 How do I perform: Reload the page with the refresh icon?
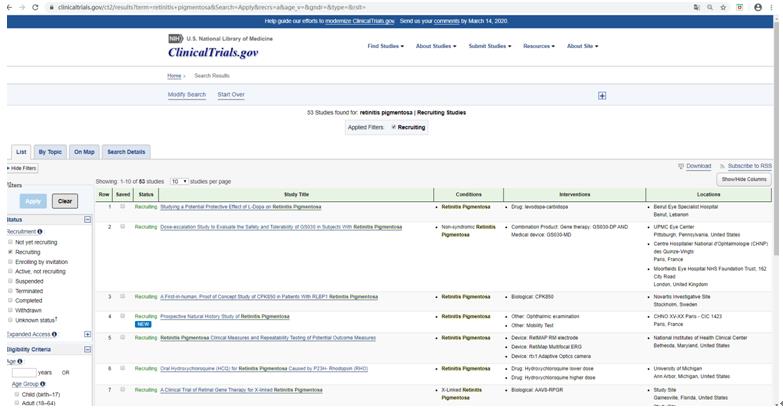(x=35, y=7)
